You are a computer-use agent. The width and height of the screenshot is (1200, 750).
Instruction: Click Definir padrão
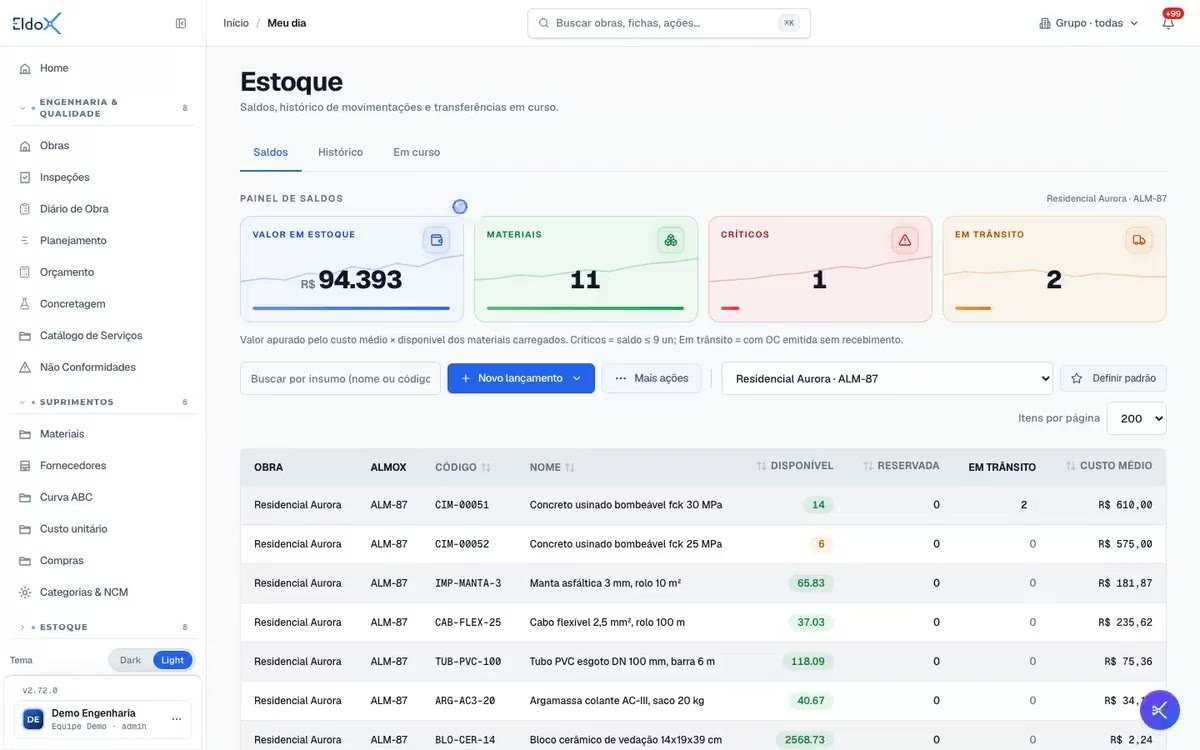(x=1113, y=379)
